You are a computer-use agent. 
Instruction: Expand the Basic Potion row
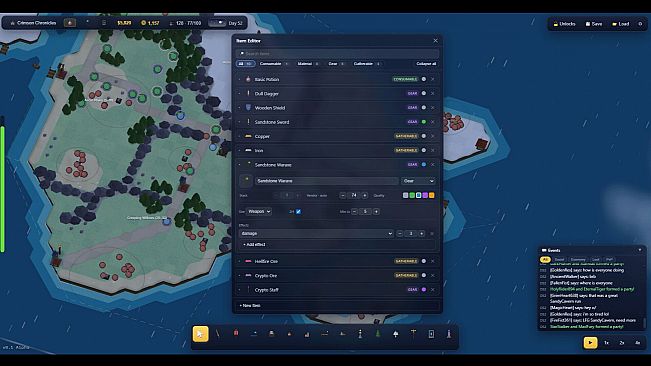point(239,79)
